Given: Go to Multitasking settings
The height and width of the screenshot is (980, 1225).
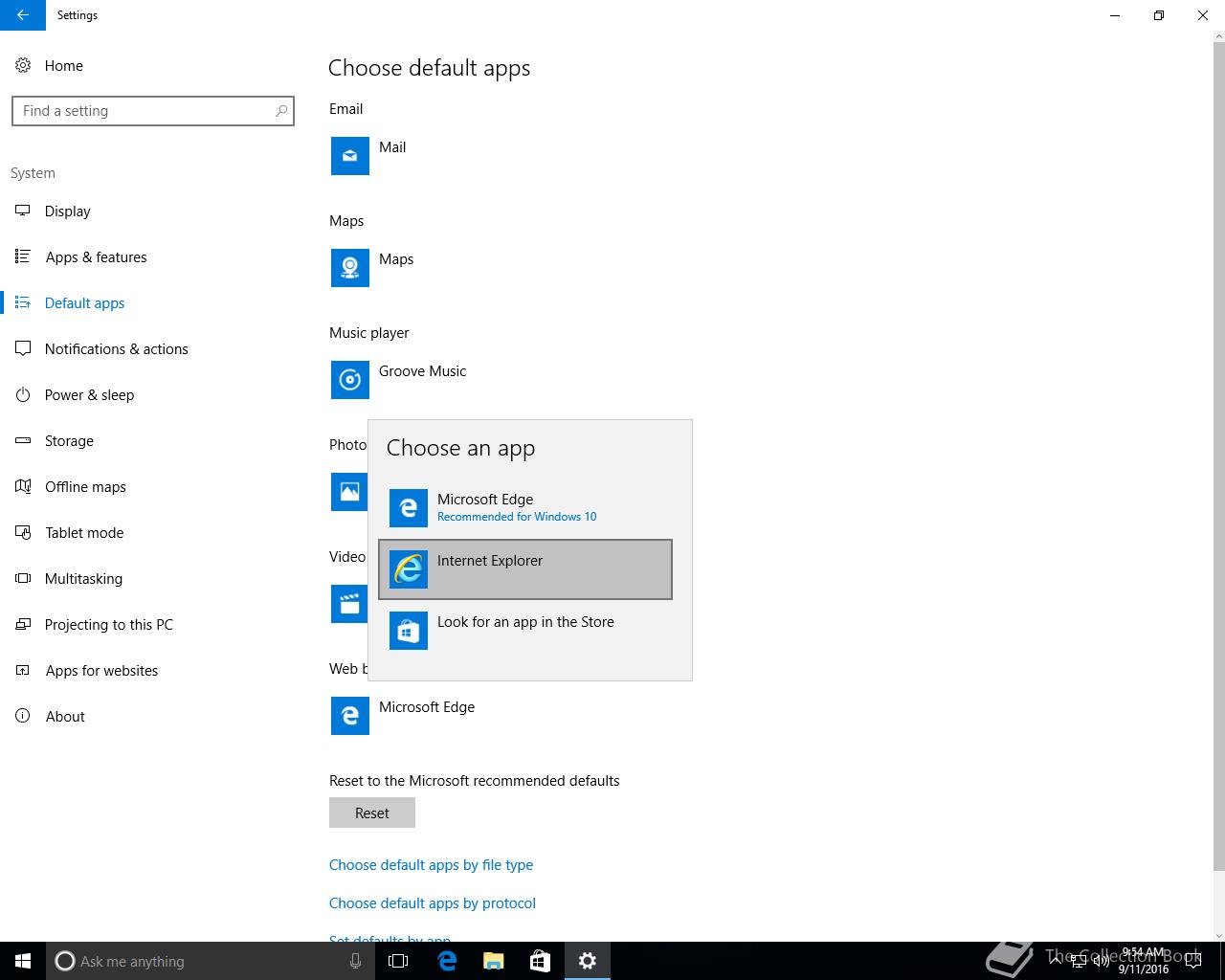Looking at the screenshot, I should coord(153,579).
